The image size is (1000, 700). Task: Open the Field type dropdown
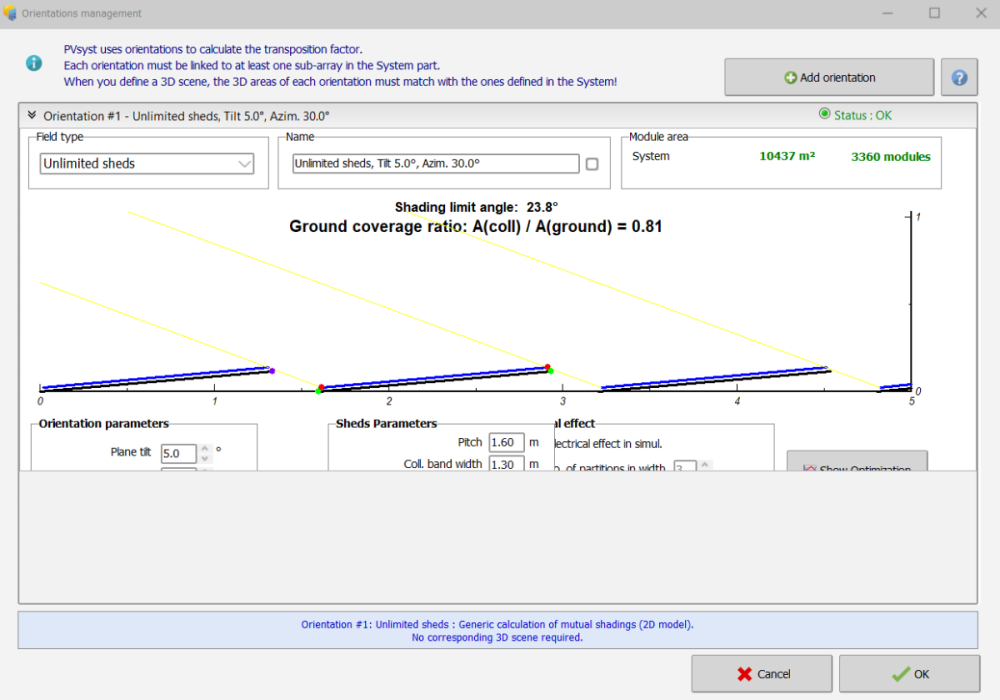147,164
